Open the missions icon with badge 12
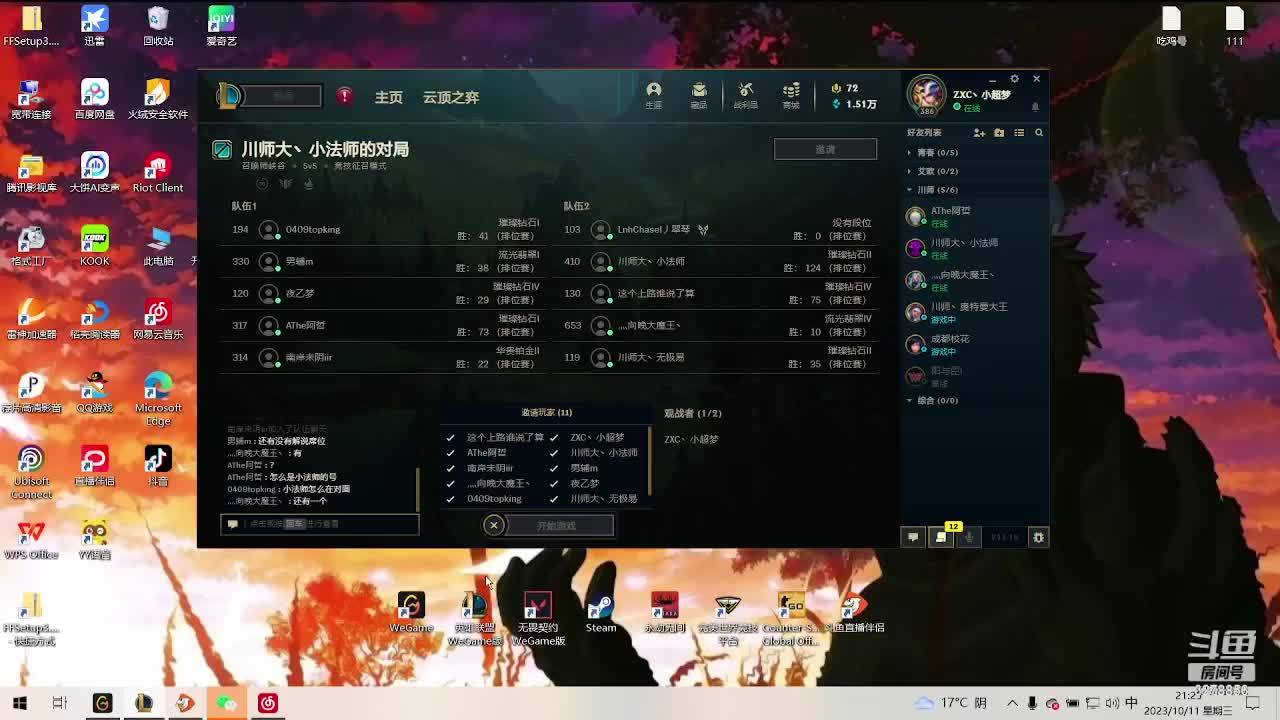The width and height of the screenshot is (1280, 720). (x=941, y=537)
